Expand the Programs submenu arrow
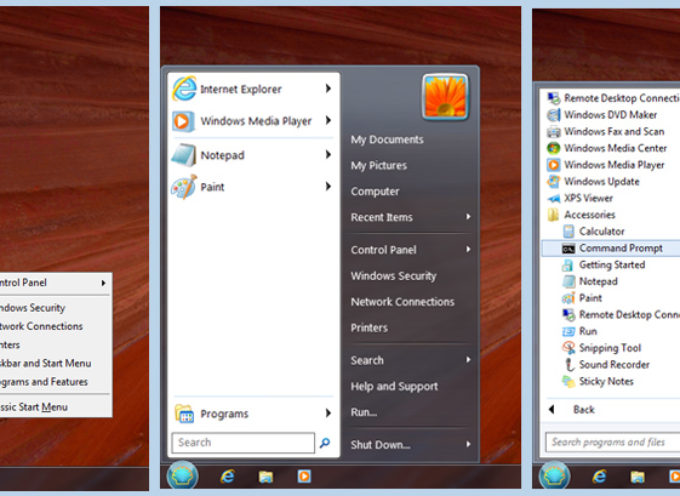 click(328, 413)
